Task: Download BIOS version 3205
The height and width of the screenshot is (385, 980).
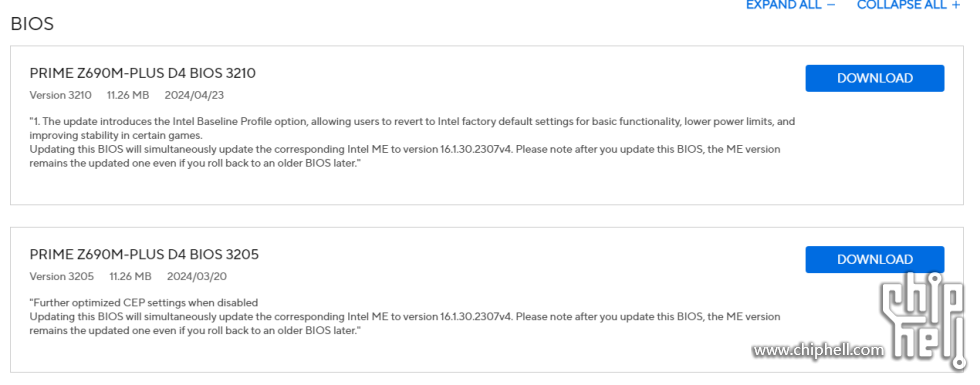Action: (x=874, y=259)
